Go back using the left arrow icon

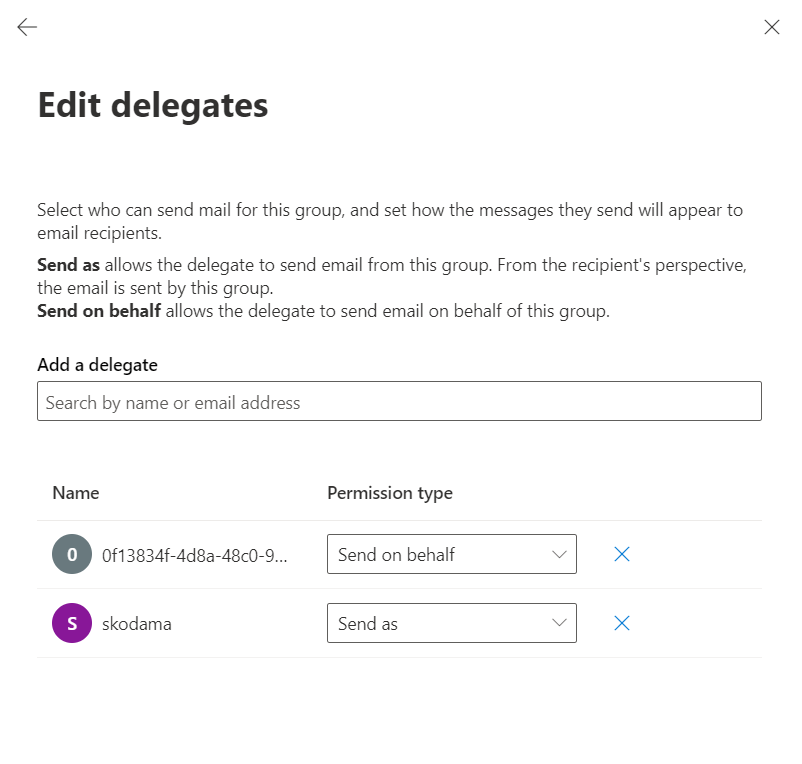pyautogui.click(x=27, y=27)
